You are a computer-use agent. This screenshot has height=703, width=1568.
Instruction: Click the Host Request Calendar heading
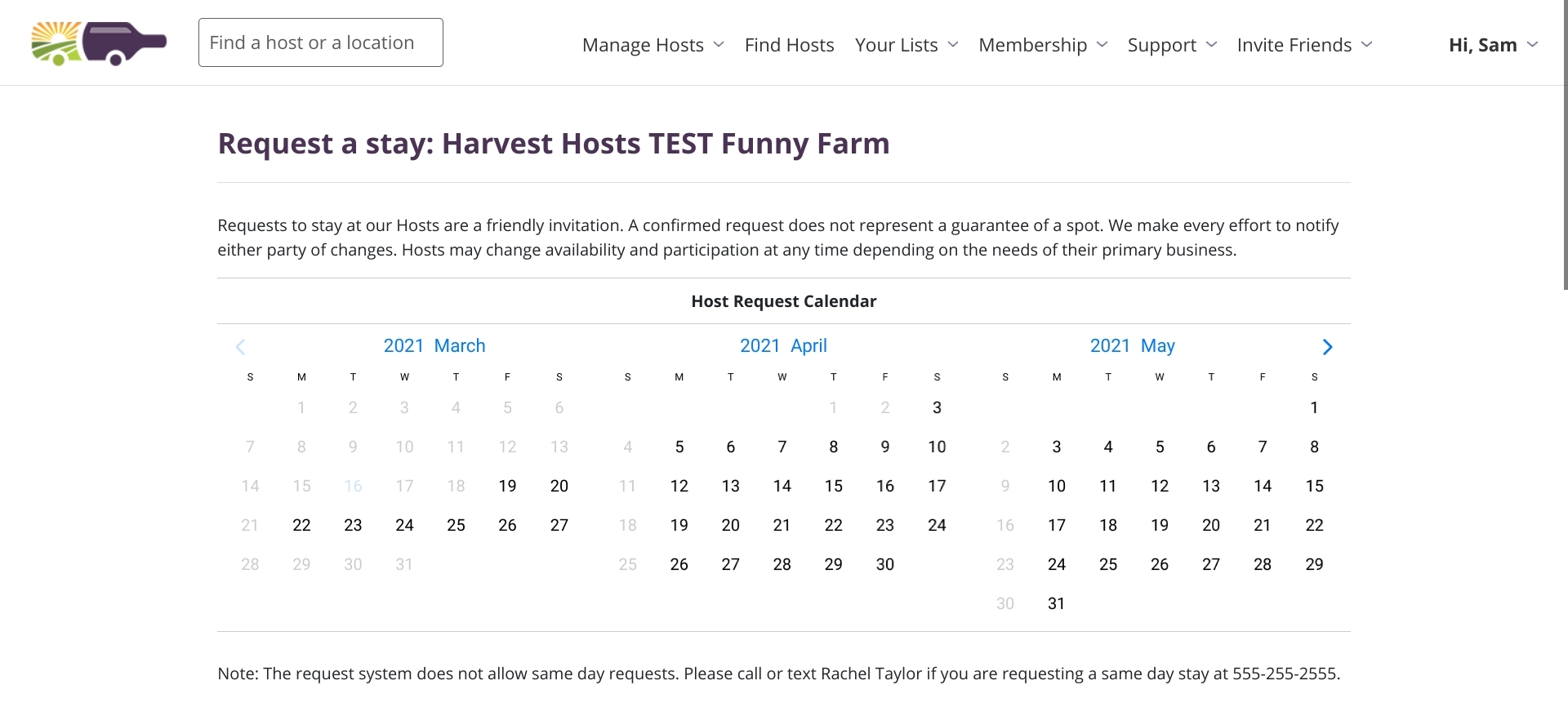click(x=784, y=301)
